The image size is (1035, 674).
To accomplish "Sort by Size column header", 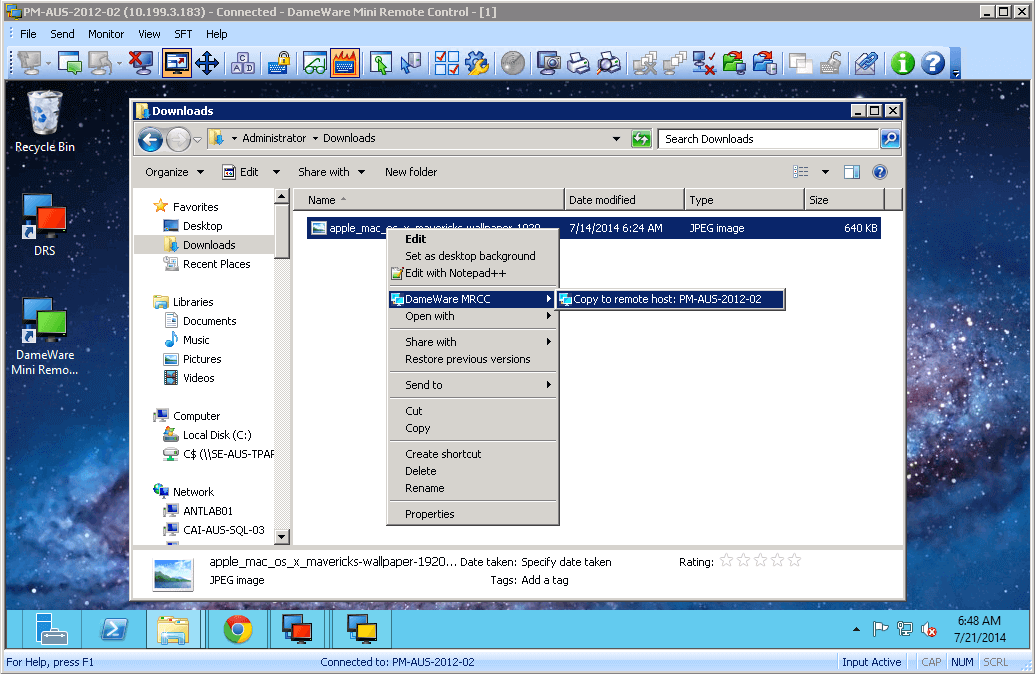I will [x=844, y=200].
